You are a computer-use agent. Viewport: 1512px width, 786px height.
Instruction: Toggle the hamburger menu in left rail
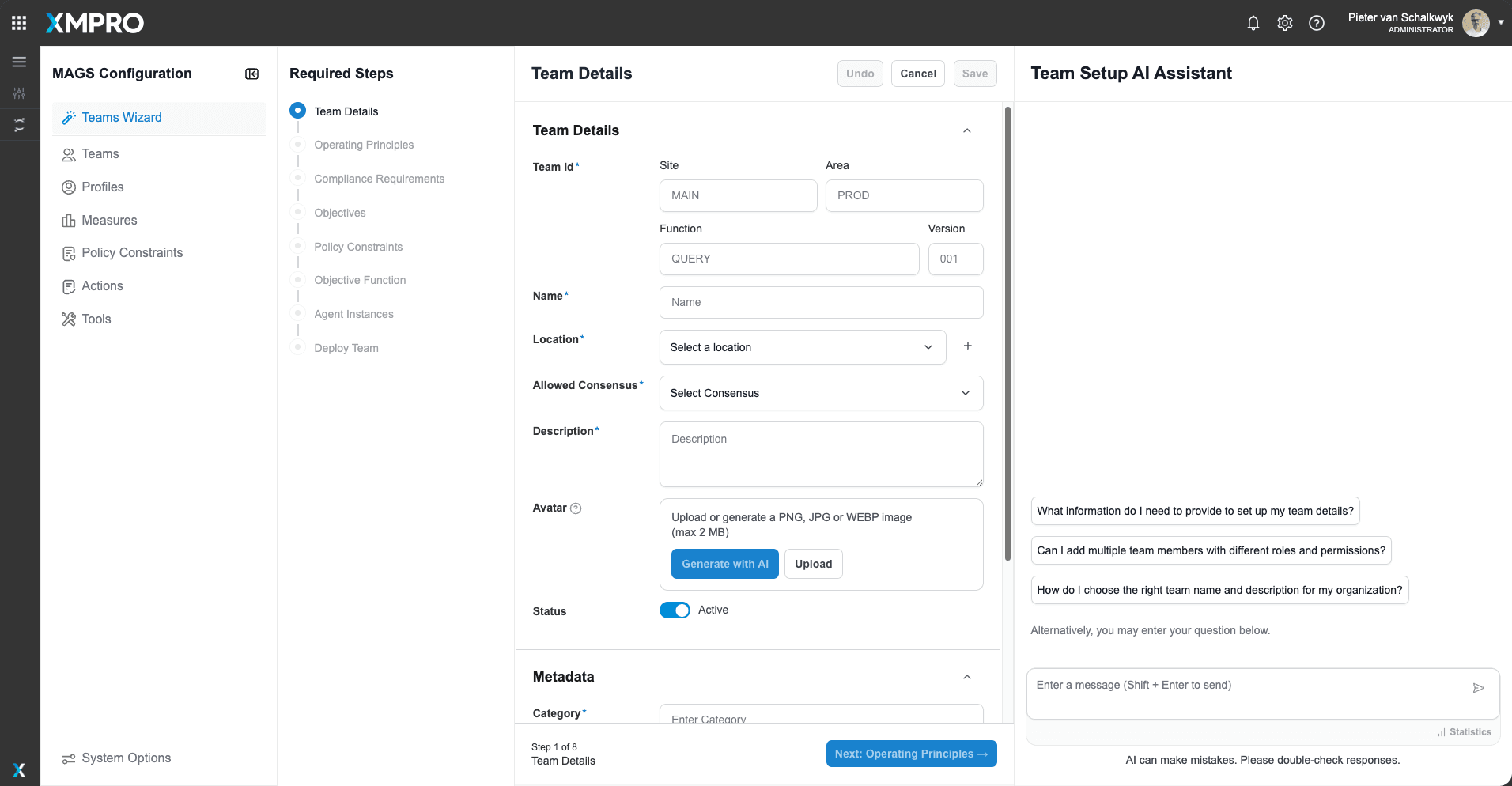19,62
